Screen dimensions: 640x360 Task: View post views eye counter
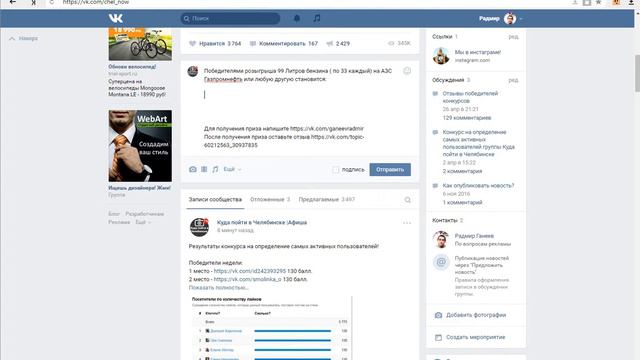click(399, 43)
